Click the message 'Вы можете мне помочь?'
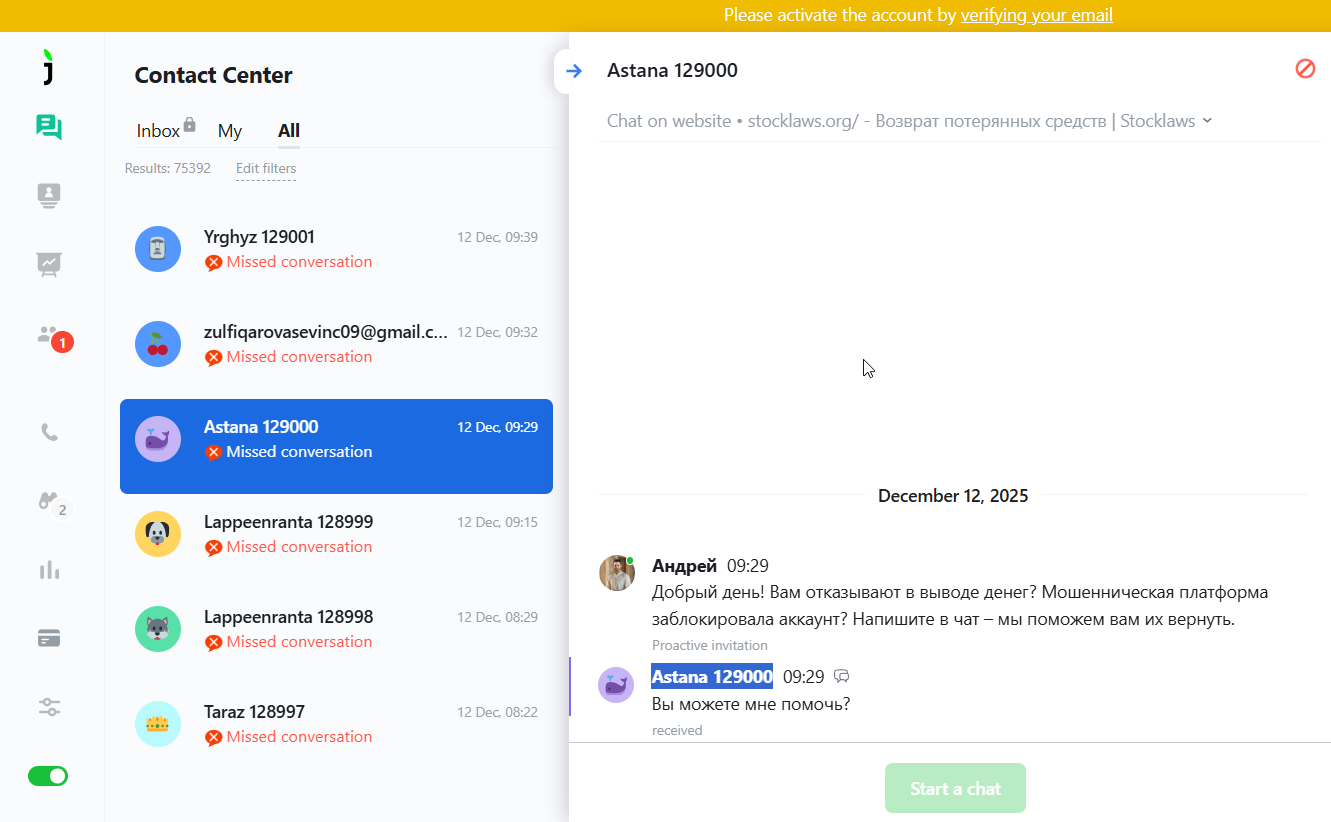This screenshot has width=1331, height=822. pos(751,704)
